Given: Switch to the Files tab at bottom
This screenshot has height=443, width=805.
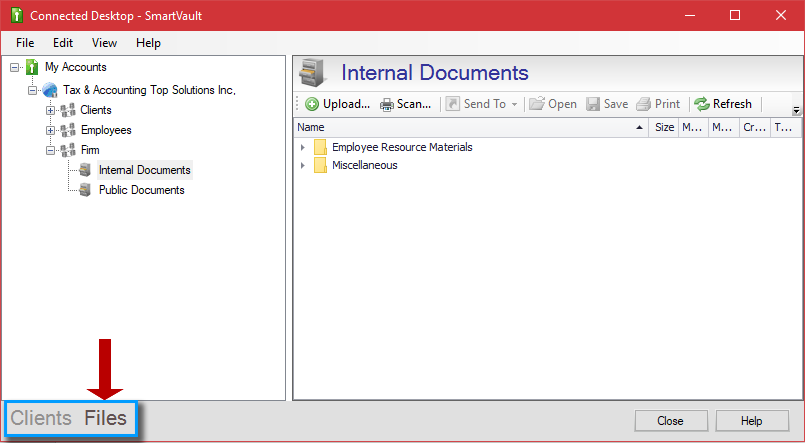Looking at the screenshot, I should pyautogui.click(x=106, y=418).
